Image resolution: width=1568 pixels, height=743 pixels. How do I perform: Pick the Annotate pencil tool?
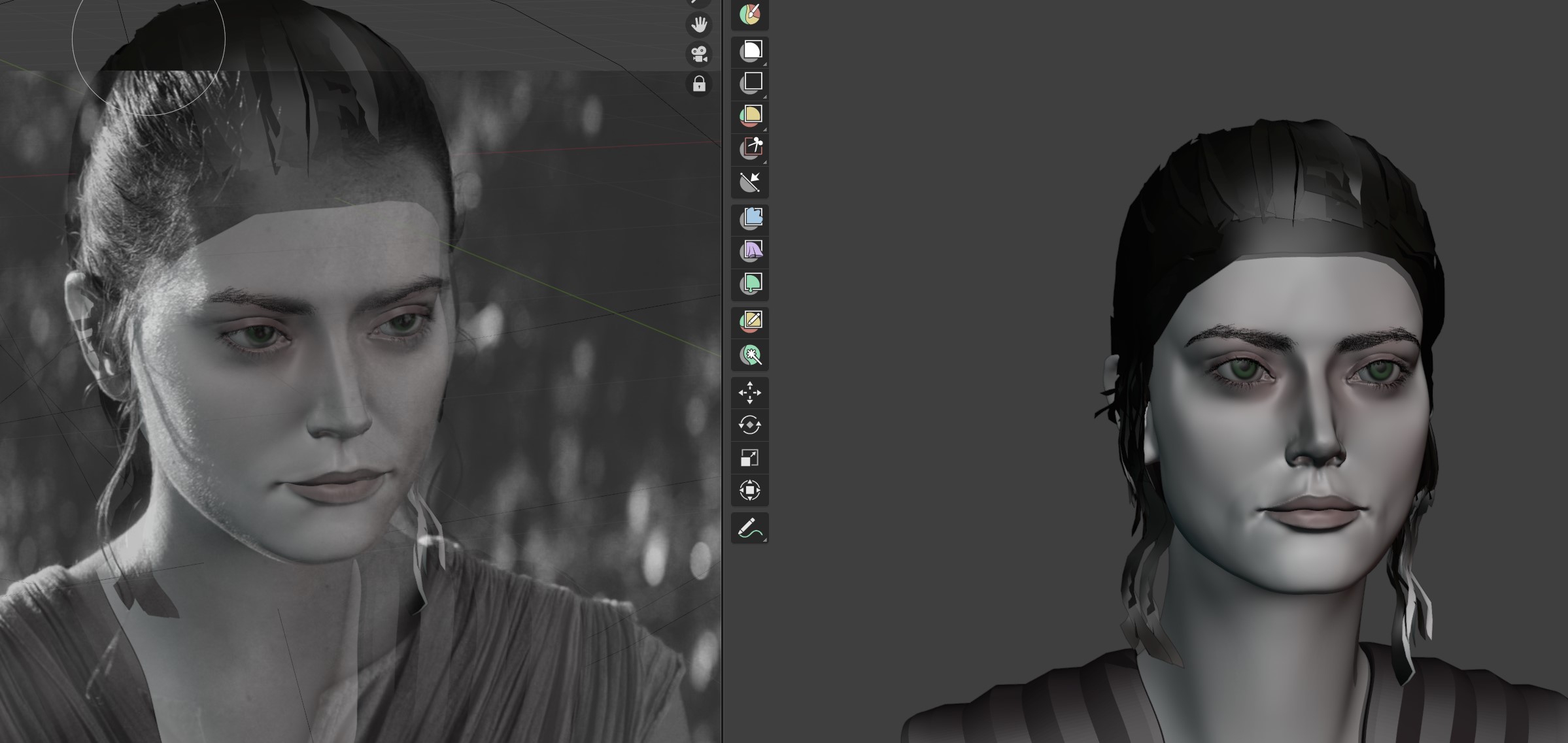(x=750, y=528)
